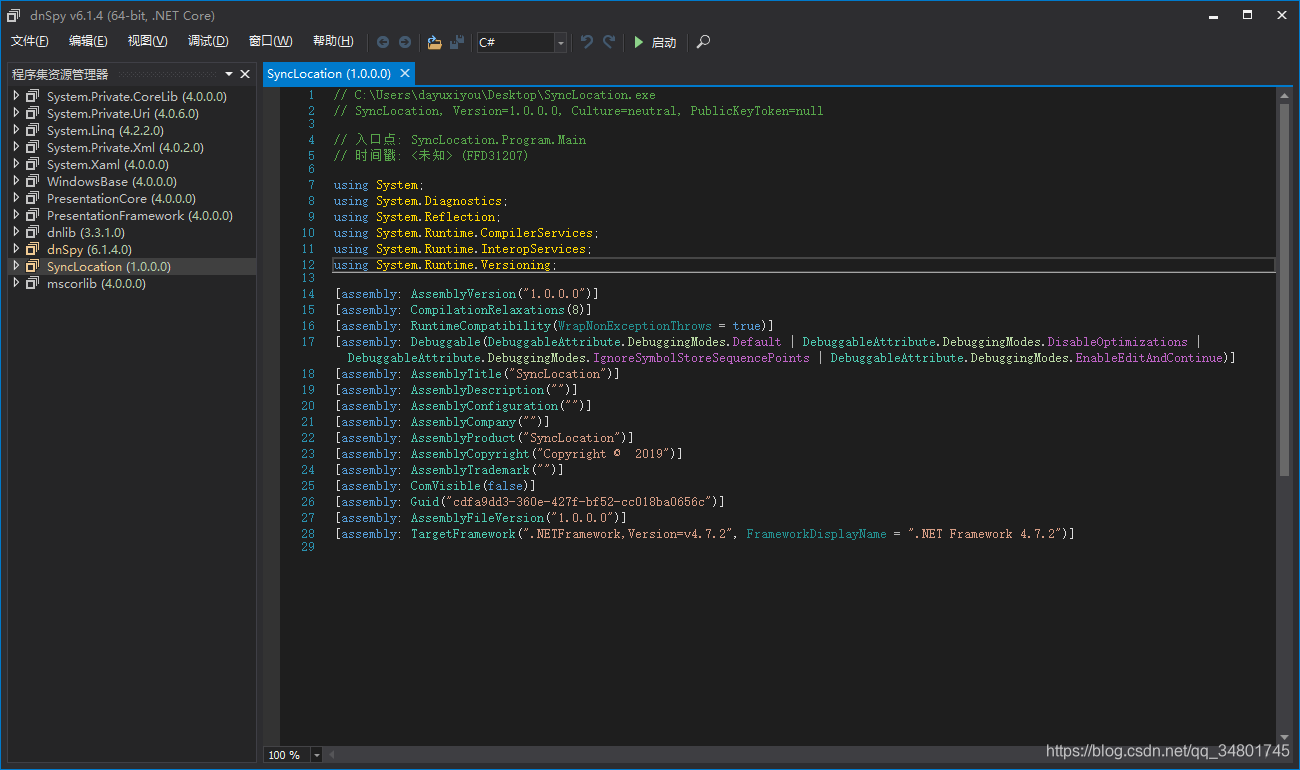Open the 编辑(E) menu
Image resolution: width=1300 pixels, height=770 pixels.
tap(88, 41)
